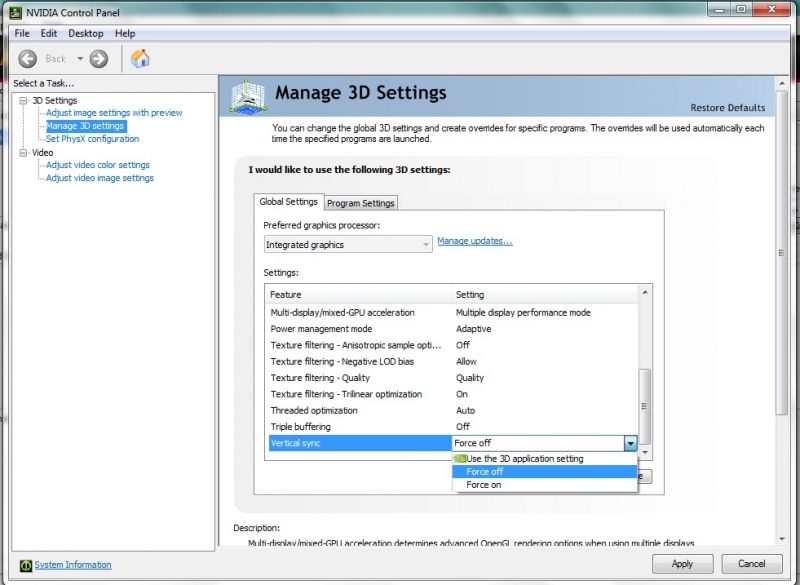This screenshot has height=585, width=800.
Task: Click the Apply button
Action: 682,564
